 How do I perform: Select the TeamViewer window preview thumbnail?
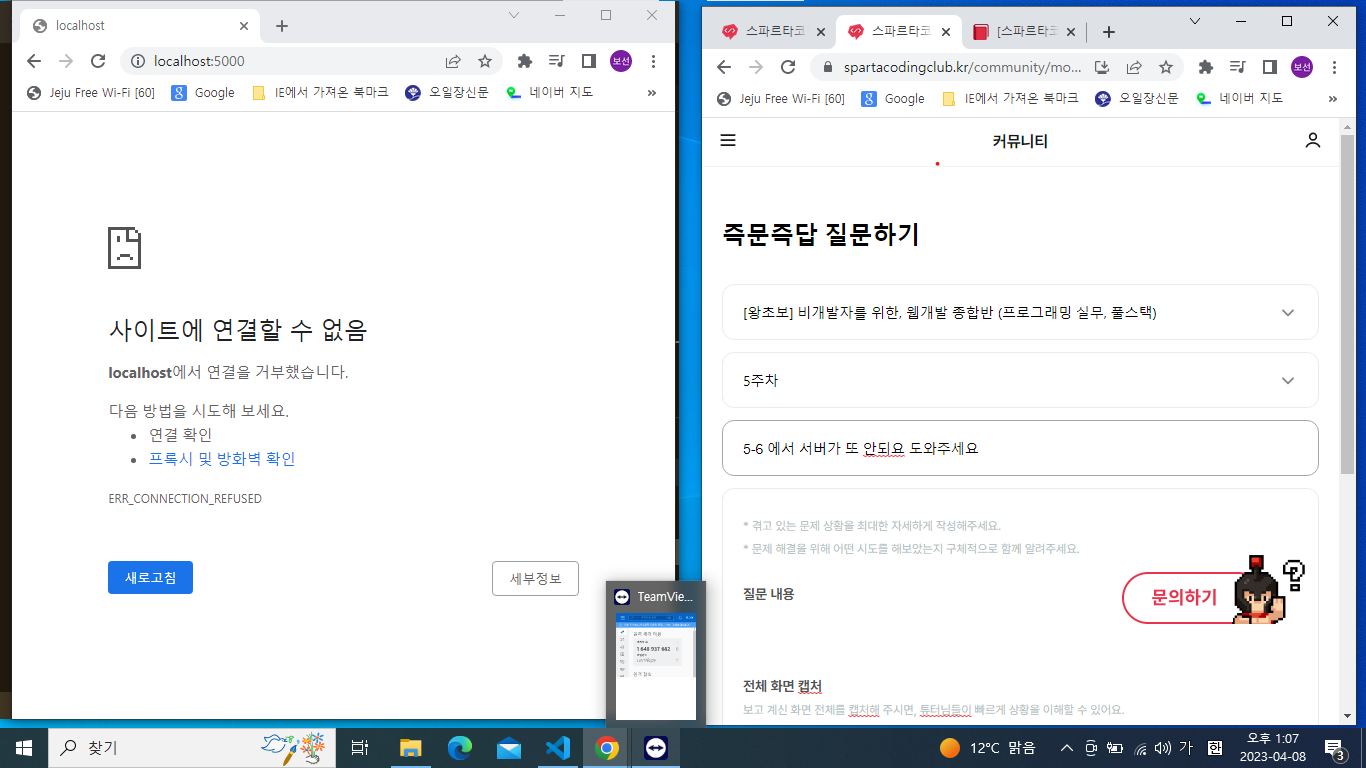coord(656,653)
